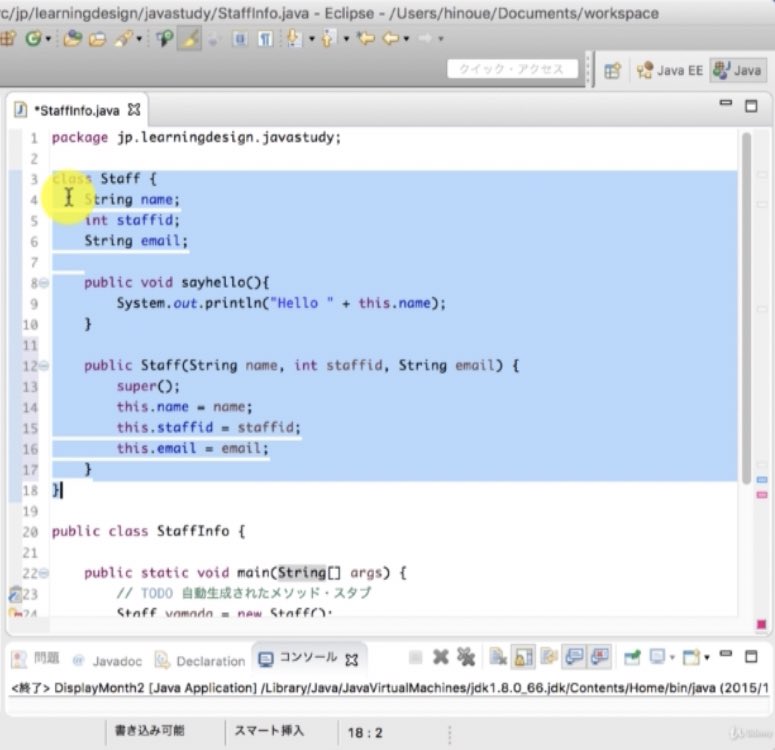Close the コンソール console tab
775x750 pixels.
(352, 660)
